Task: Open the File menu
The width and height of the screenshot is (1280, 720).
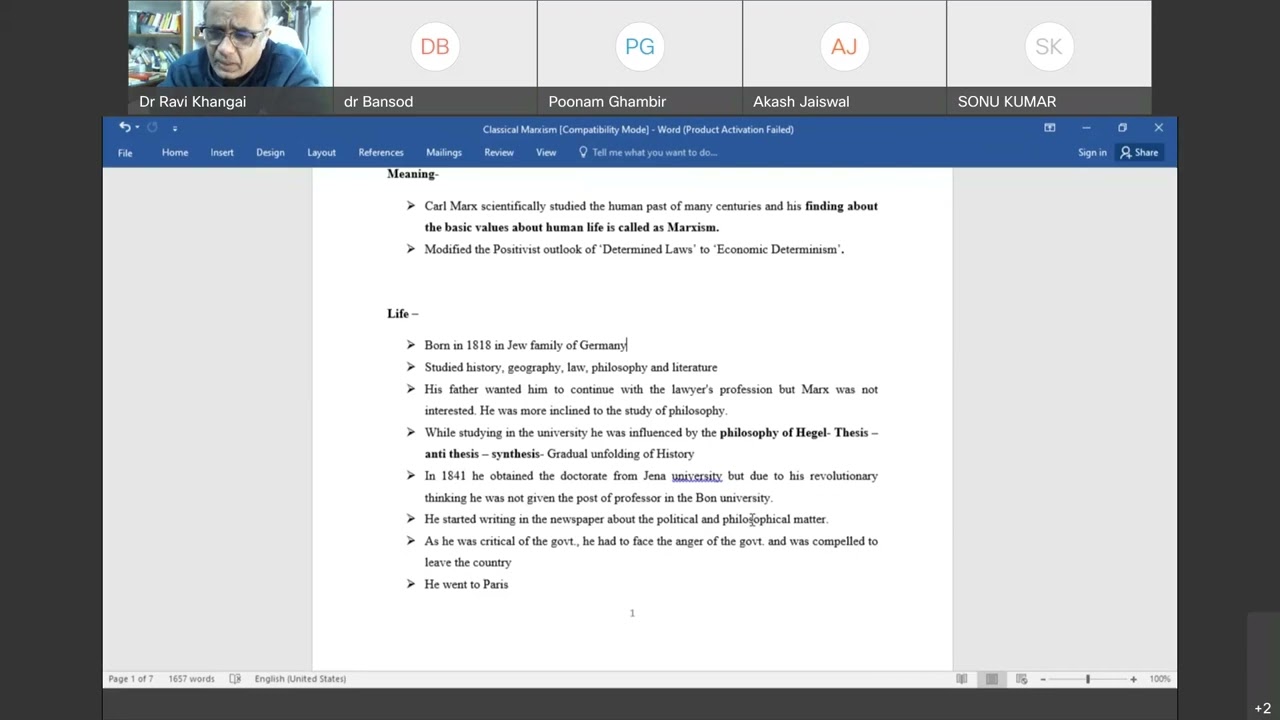Action: coord(125,153)
